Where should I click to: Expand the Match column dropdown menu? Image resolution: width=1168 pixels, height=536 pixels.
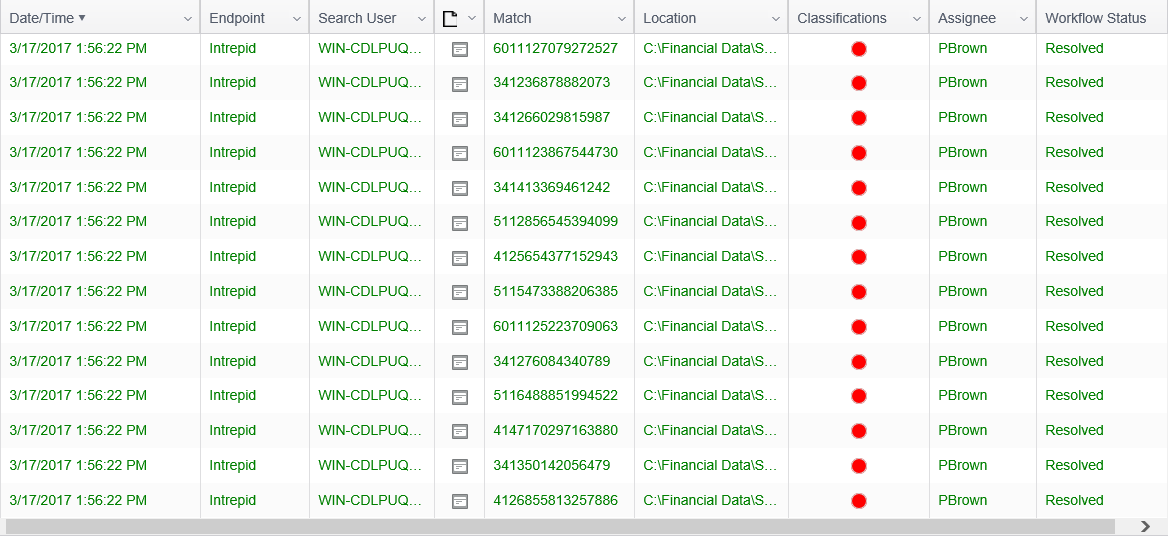621,19
